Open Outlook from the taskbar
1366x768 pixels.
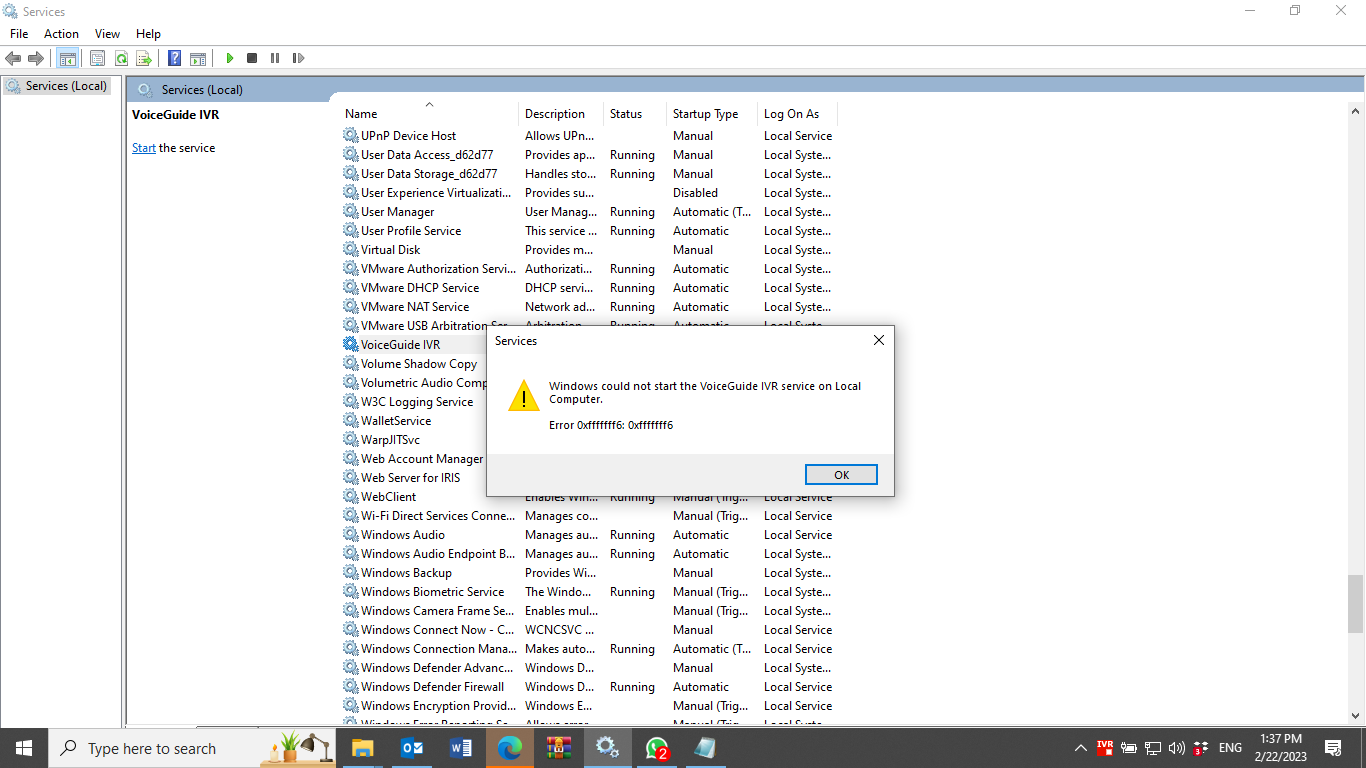tap(411, 748)
